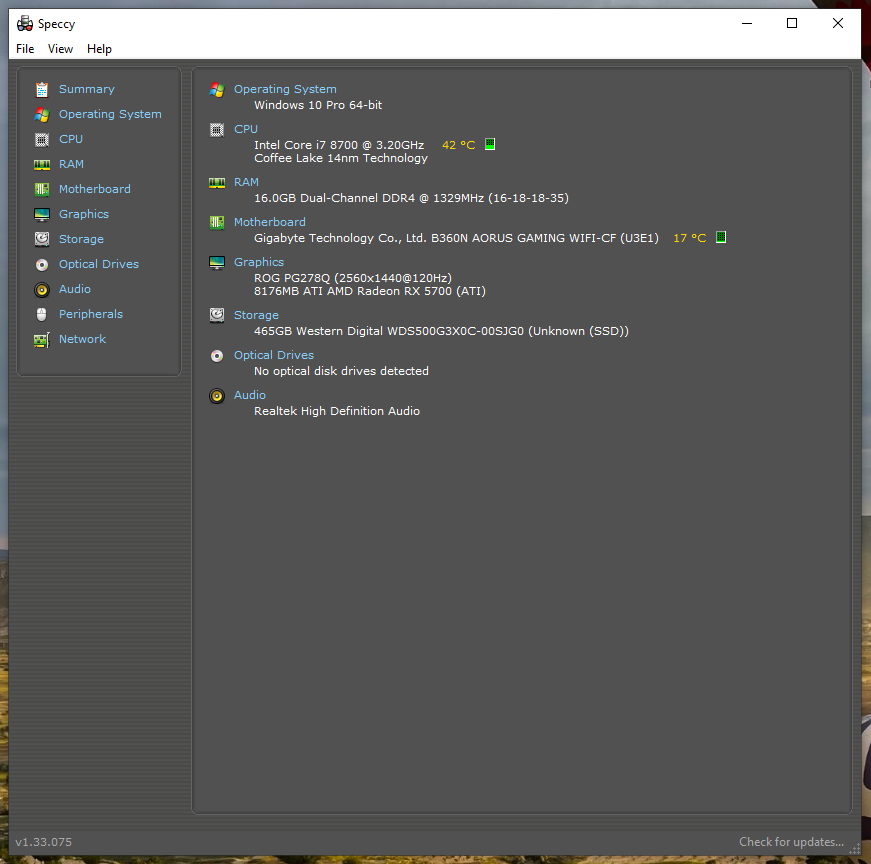Click the Storage heading in main panel
Image resolution: width=871 pixels, height=864 pixels.
(256, 315)
